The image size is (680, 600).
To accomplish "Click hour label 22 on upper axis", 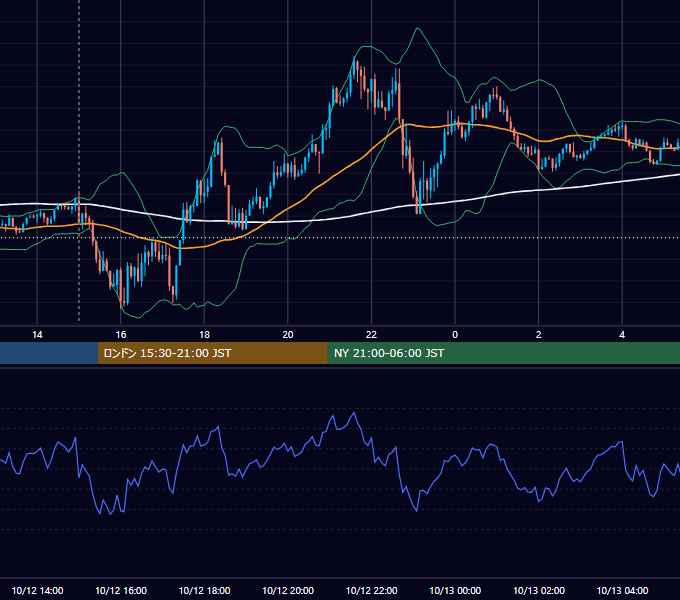I will (371, 334).
